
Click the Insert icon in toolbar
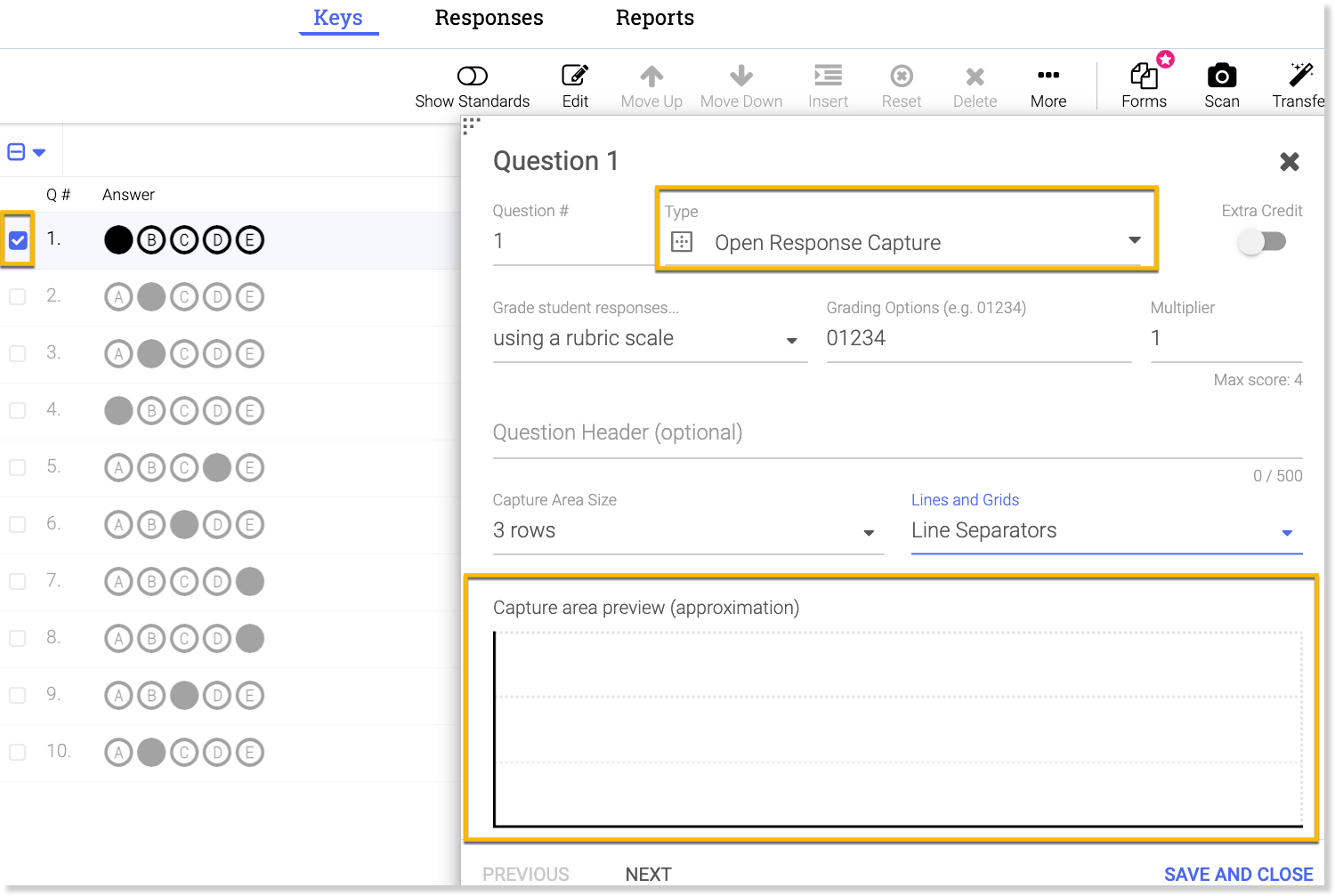coord(828,77)
